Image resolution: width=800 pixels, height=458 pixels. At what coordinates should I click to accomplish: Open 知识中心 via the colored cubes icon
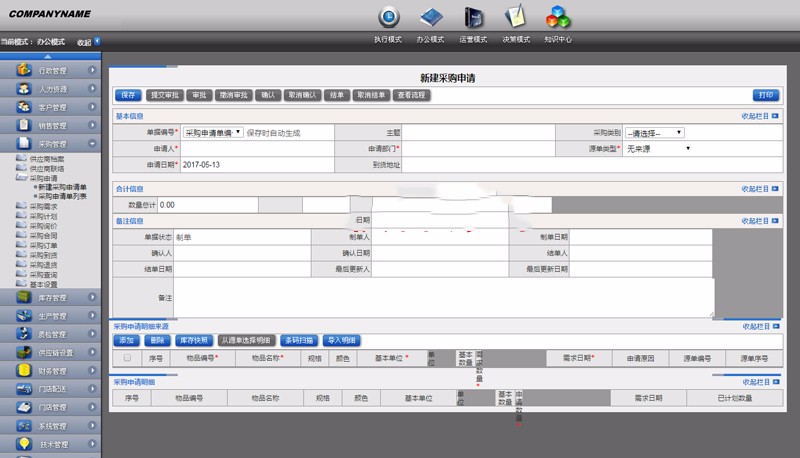pyautogui.click(x=558, y=17)
